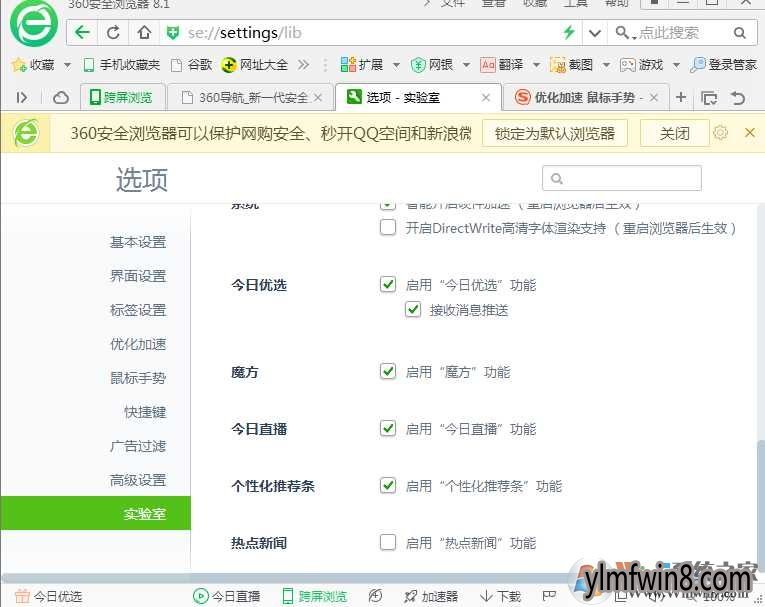The width and height of the screenshot is (765, 607).
Task: Switch to 360导航 tab
Action: pos(250,98)
